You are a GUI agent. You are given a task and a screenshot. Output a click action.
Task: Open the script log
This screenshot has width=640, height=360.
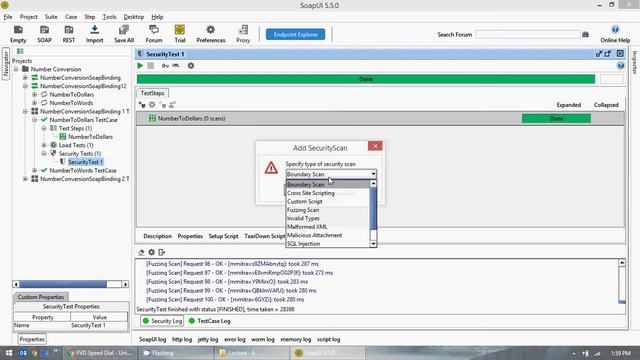click(x=328, y=340)
